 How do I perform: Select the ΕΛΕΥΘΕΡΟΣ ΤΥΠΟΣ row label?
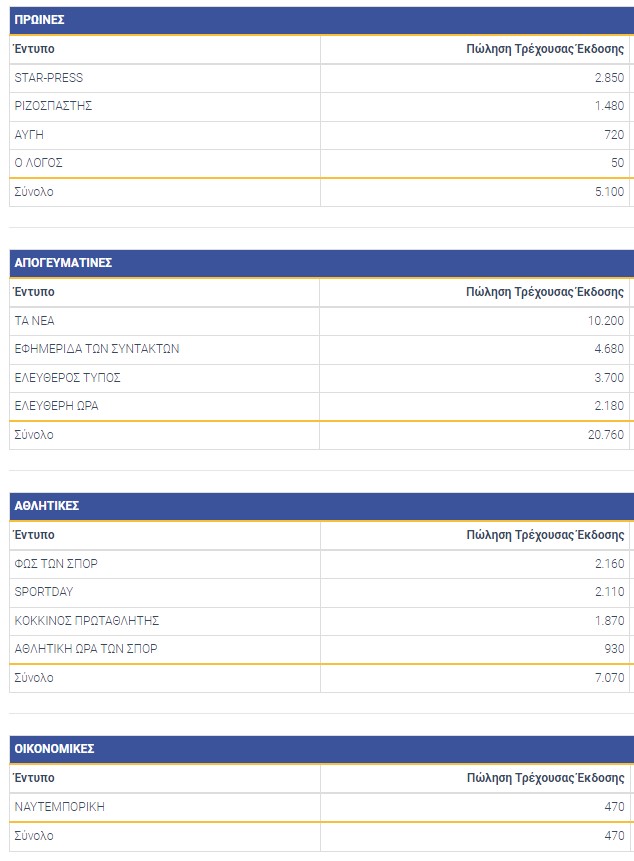[68, 378]
